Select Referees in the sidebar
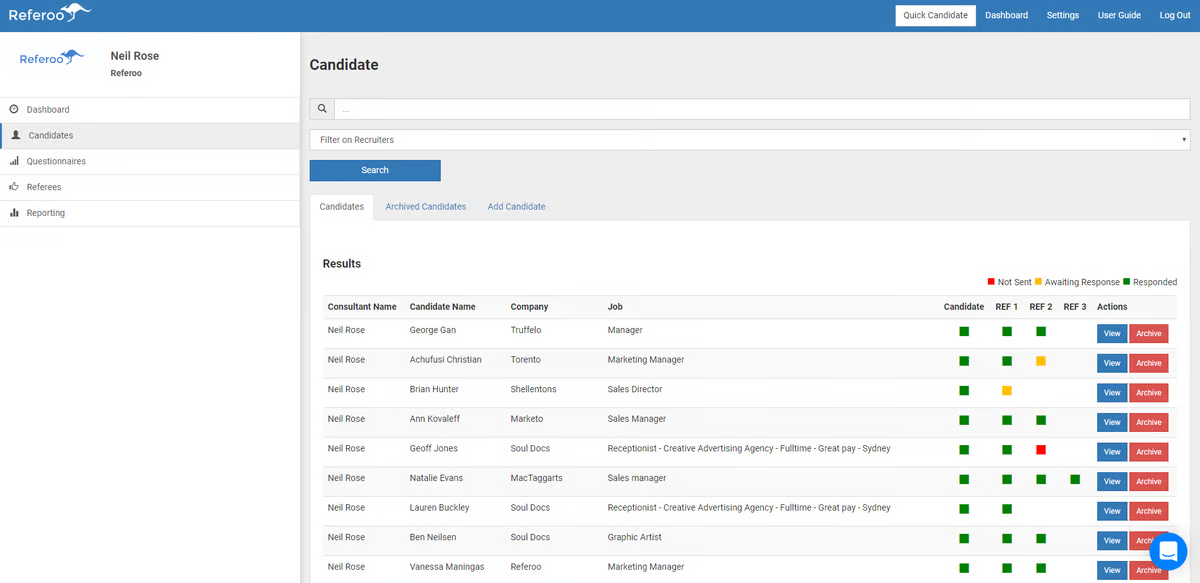 point(150,187)
